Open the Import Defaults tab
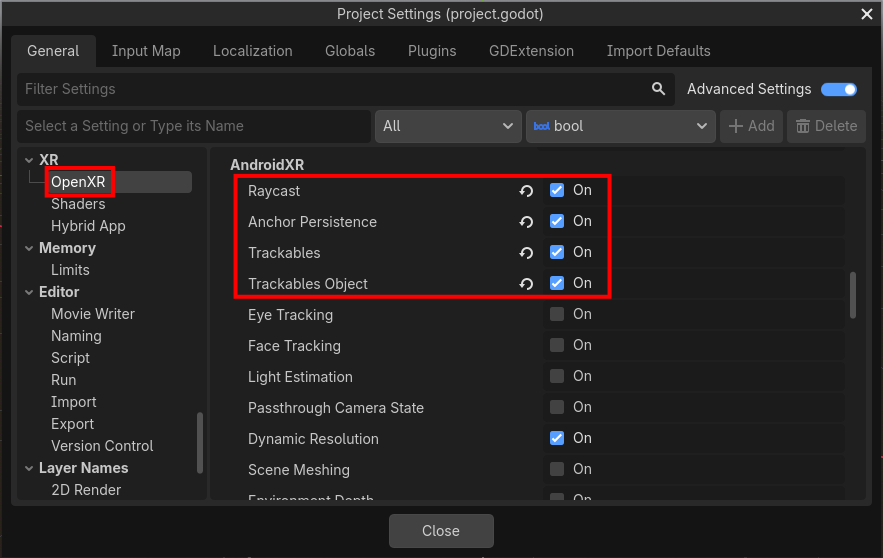Viewport: 883px width, 558px height. [658, 51]
